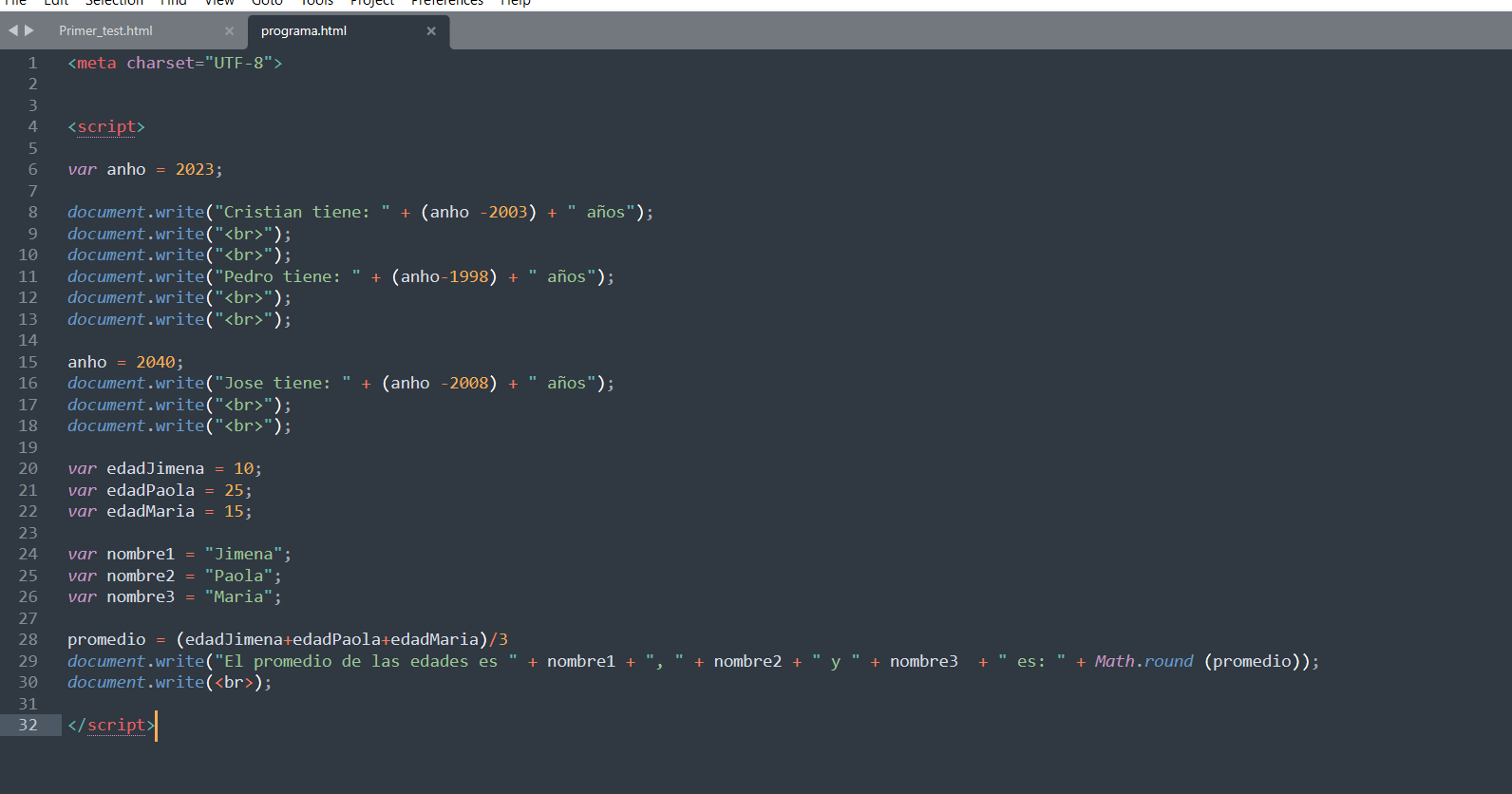Click the 'var edadJimena = 10;' line
This screenshot has height=794, width=1512.
164,469
